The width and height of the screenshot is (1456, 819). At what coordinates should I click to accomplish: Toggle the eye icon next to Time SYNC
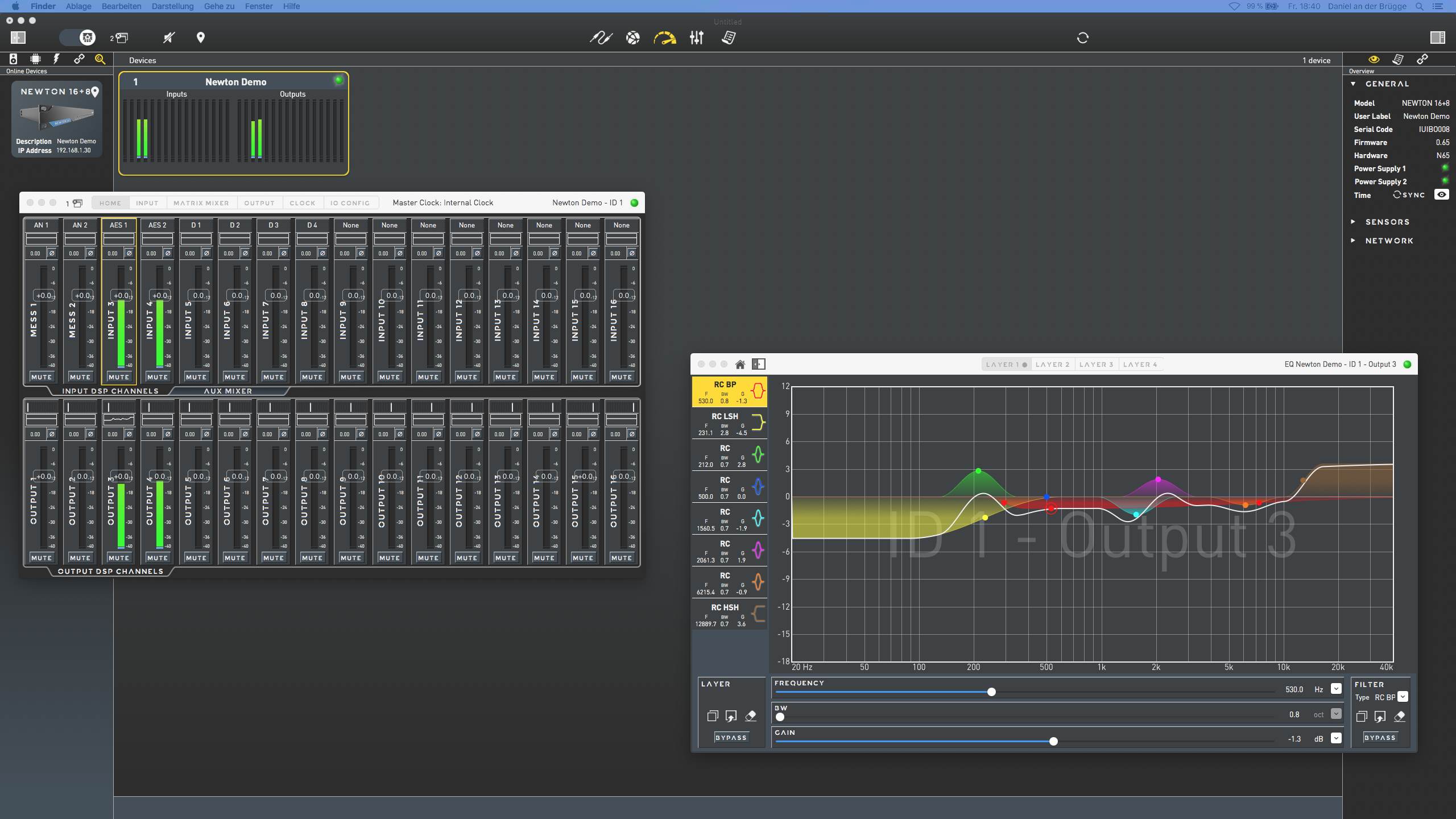click(x=1441, y=195)
